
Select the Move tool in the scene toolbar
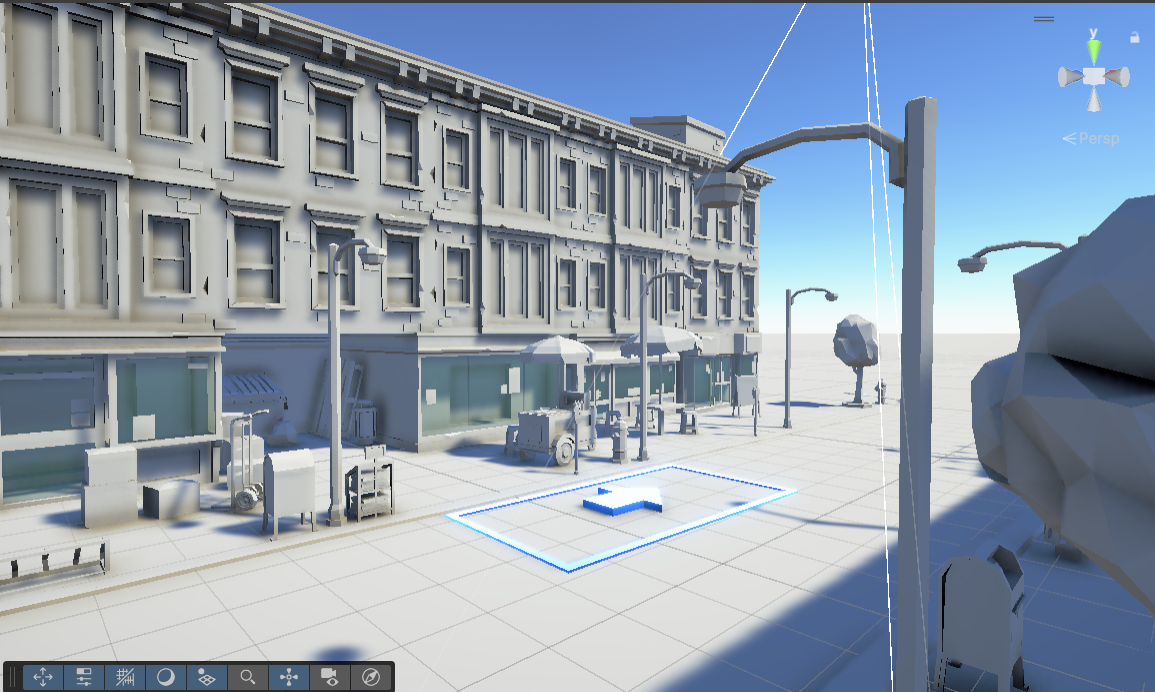[x=43, y=677]
